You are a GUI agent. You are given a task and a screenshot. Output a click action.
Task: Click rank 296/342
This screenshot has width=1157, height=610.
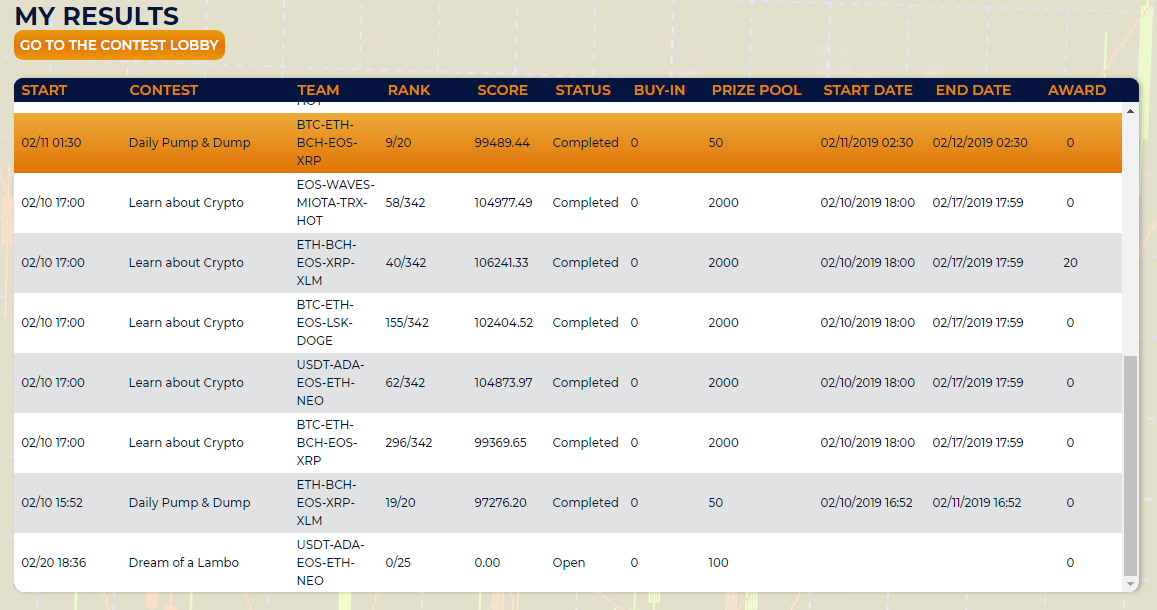coord(409,443)
